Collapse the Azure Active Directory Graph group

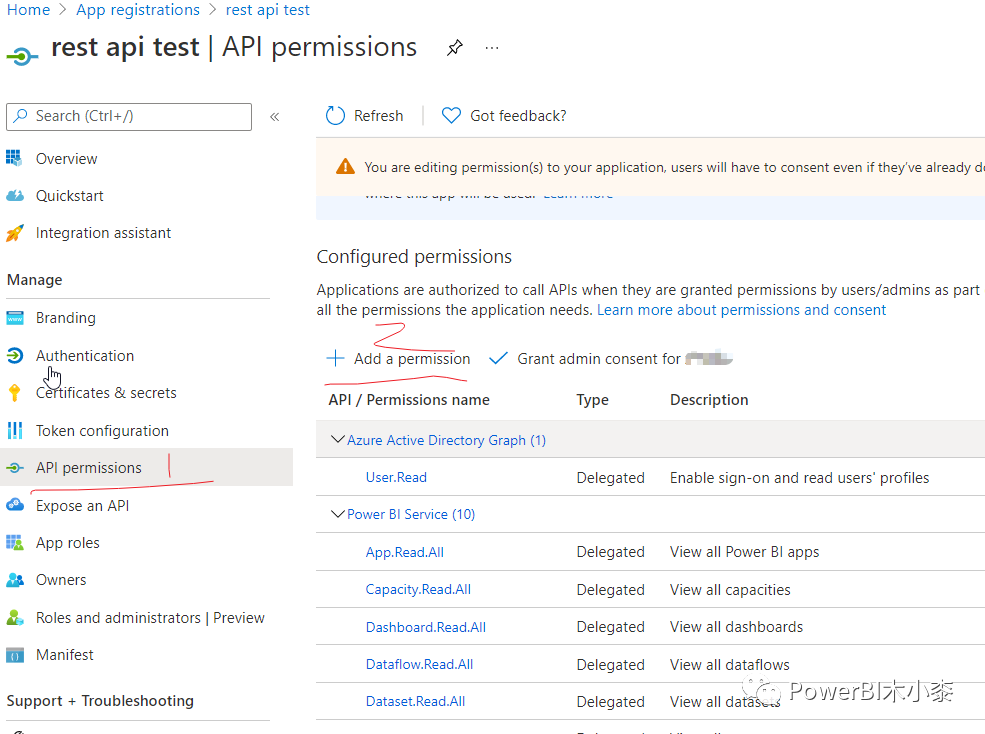338,439
